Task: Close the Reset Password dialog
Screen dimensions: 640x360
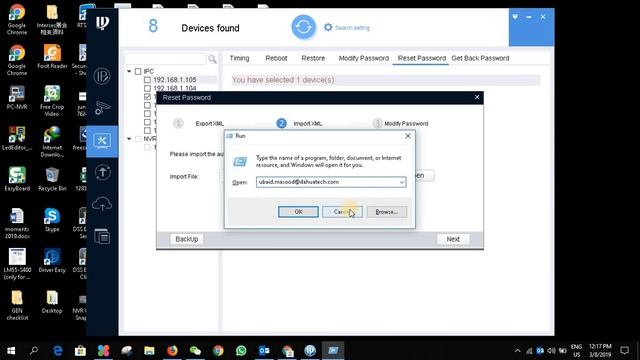Action: pyautogui.click(x=477, y=97)
